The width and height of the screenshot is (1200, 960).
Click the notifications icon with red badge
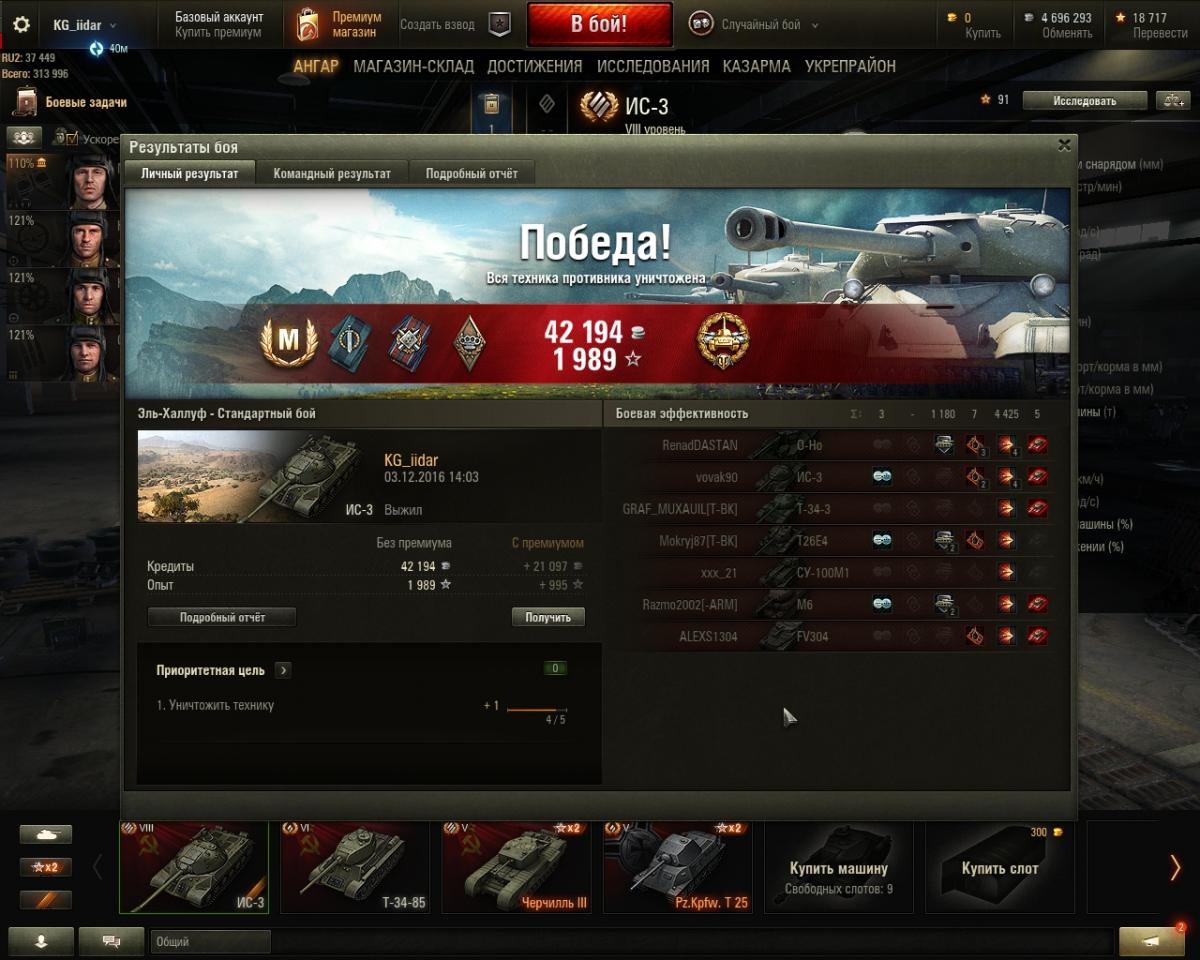point(1152,941)
